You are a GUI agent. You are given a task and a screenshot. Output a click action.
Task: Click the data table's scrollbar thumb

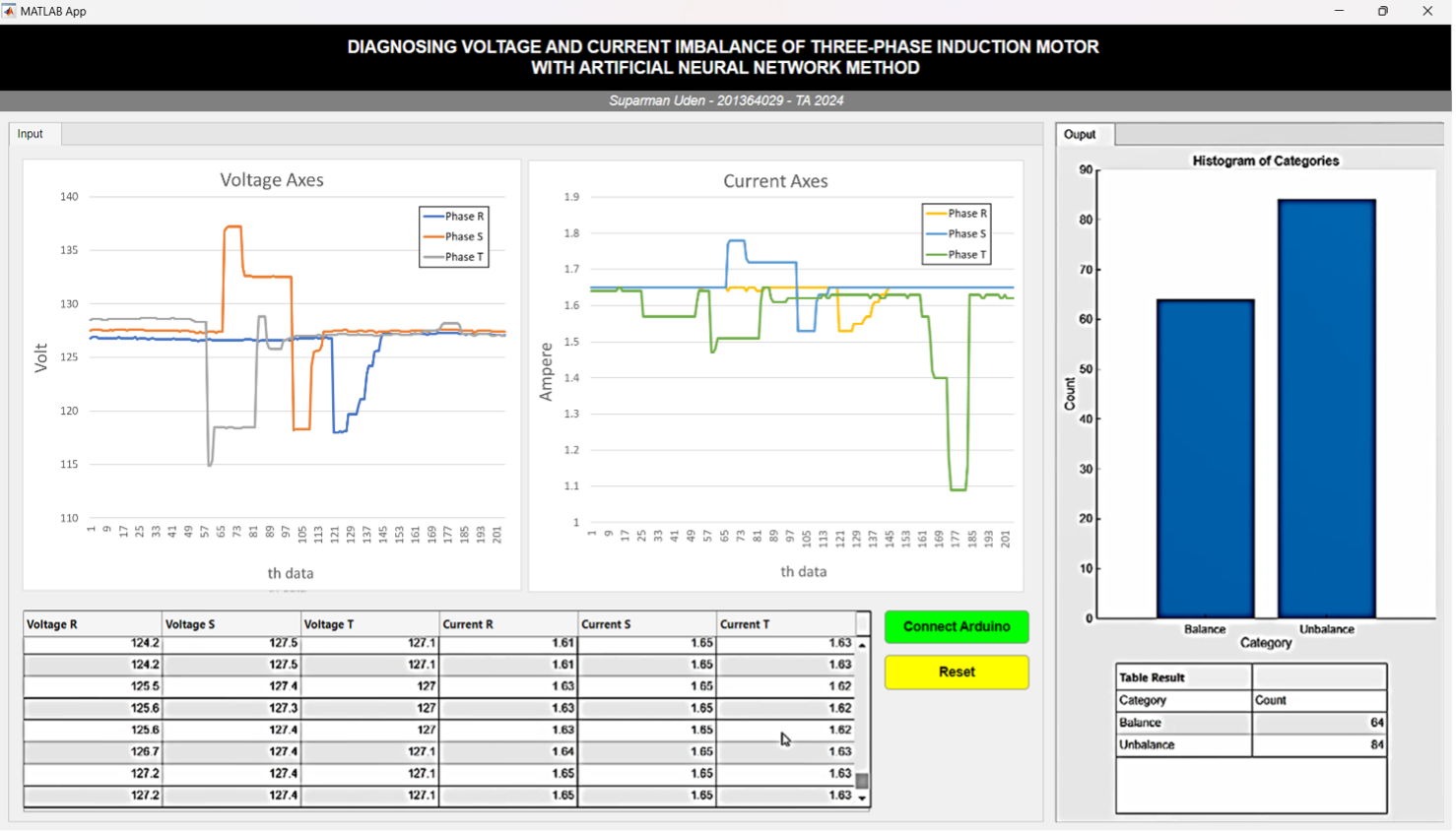pyautogui.click(x=864, y=782)
